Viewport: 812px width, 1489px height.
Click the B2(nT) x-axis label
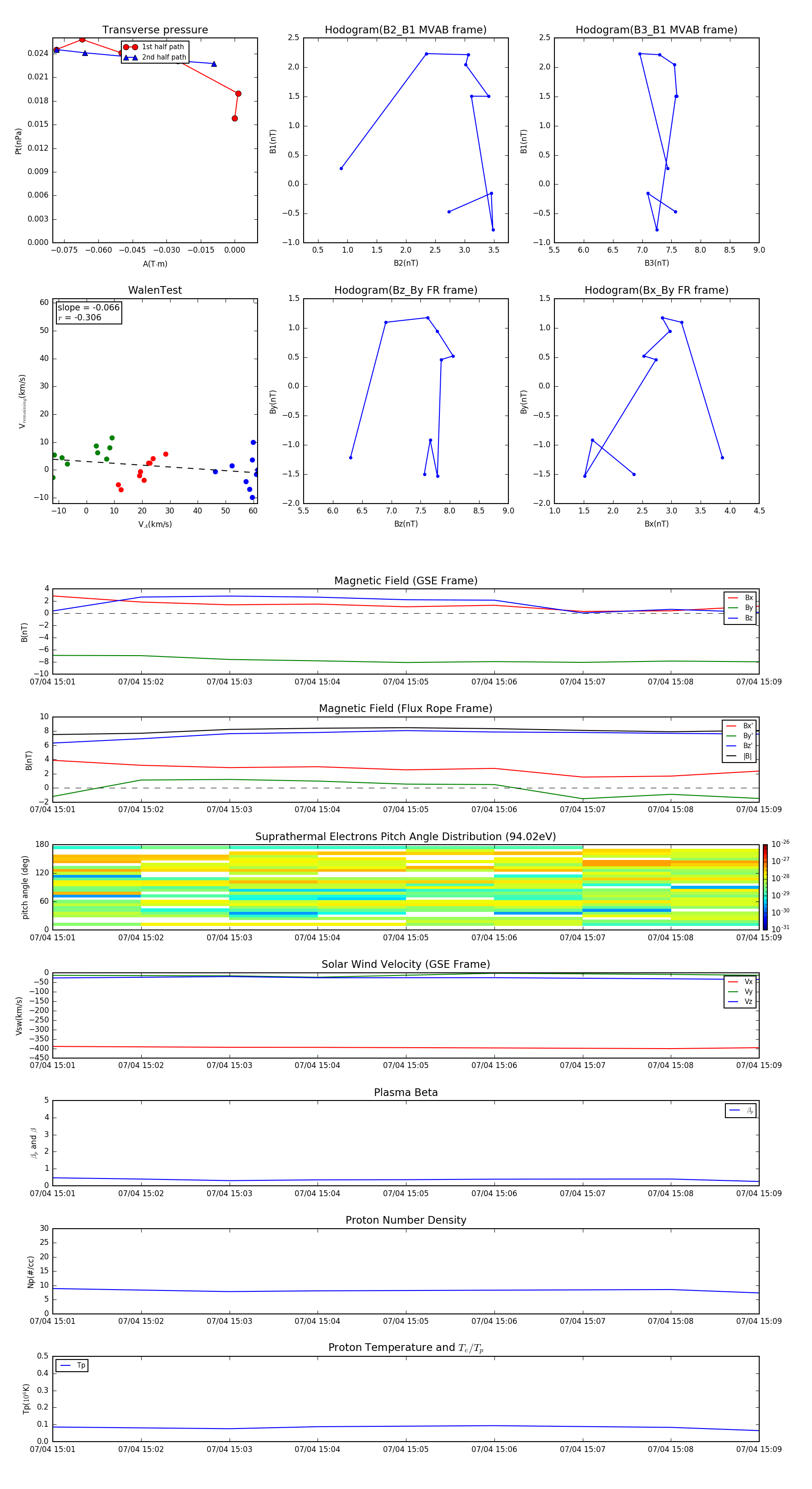pyautogui.click(x=406, y=263)
